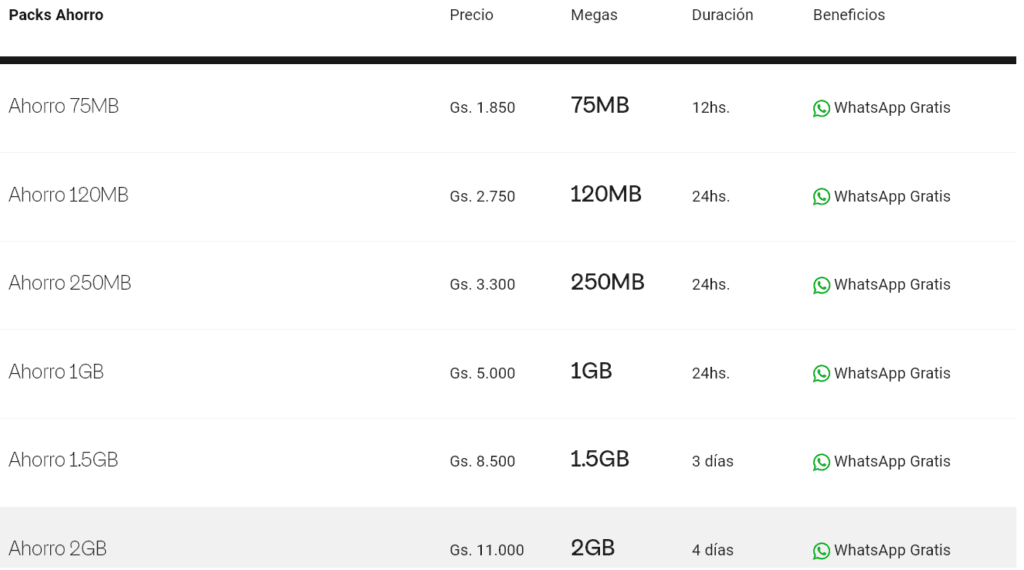
Task: Click WhatsApp icon in Ahorro 1.5GB row
Action: coord(821,462)
